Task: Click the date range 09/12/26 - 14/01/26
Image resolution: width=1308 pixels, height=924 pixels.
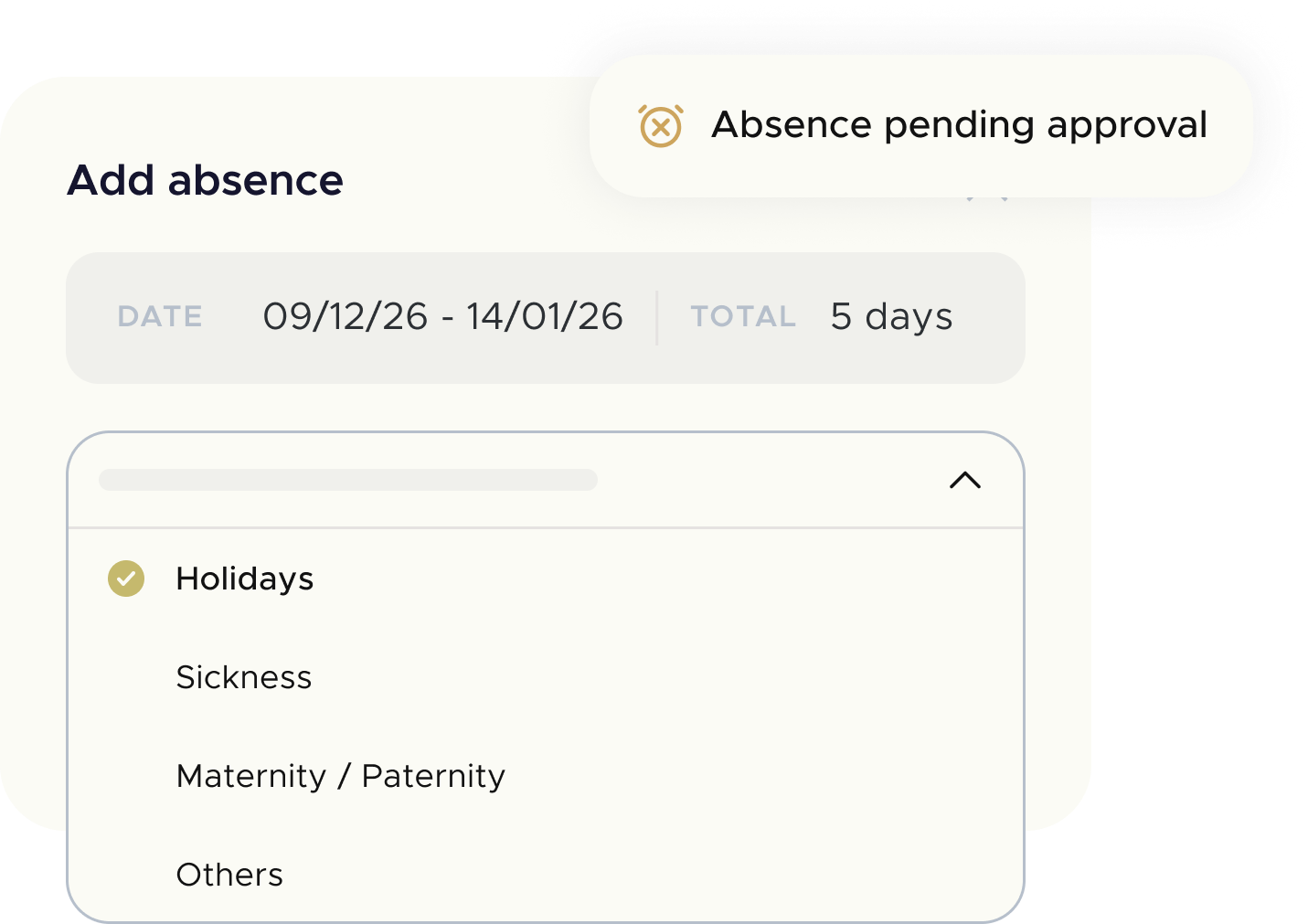Action: (x=442, y=315)
